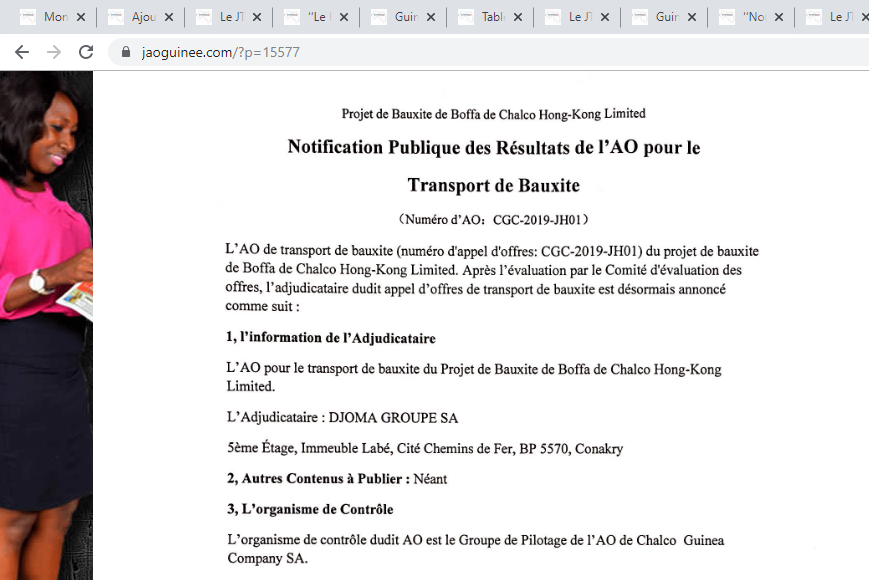The width and height of the screenshot is (869, 580).
Task: Click the paragraph line starting "L'organisme de contrôle dudit"
Action: coord(476,540)
